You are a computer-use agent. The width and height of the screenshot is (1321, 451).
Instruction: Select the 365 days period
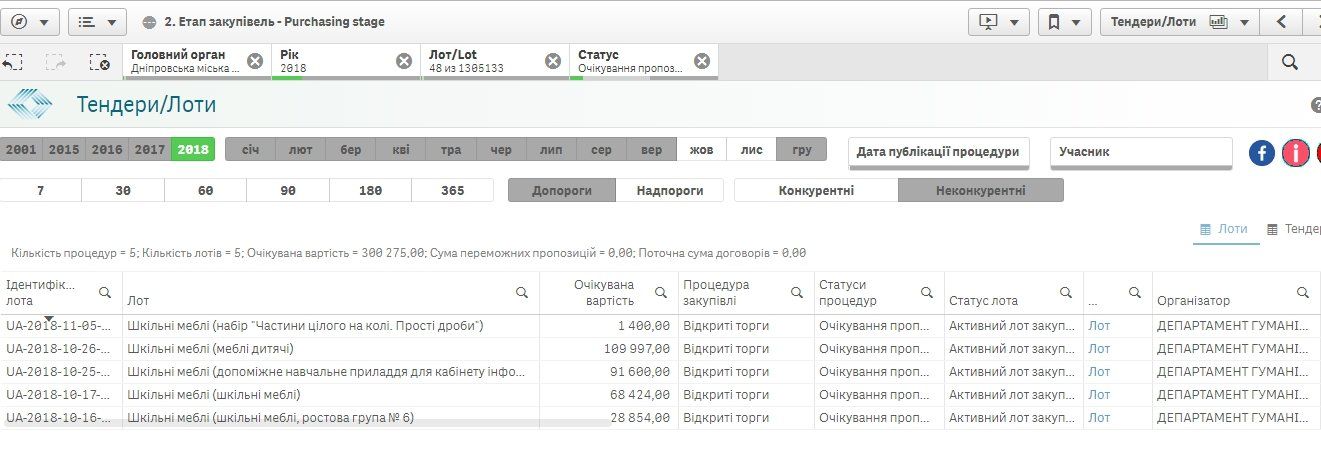(452, 190)
